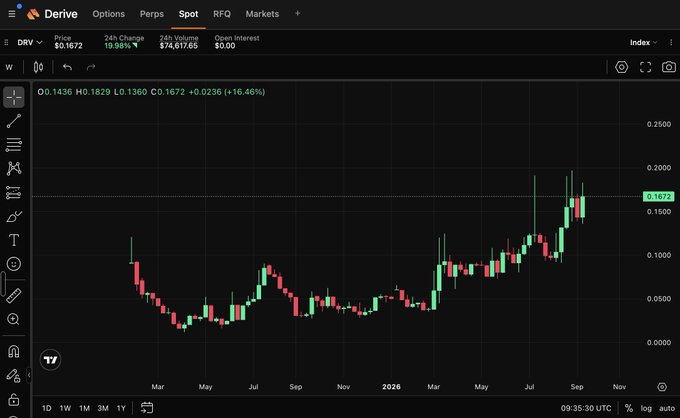Switch to the Perps tab
This screenshot has width=680, height=418.
152,14
